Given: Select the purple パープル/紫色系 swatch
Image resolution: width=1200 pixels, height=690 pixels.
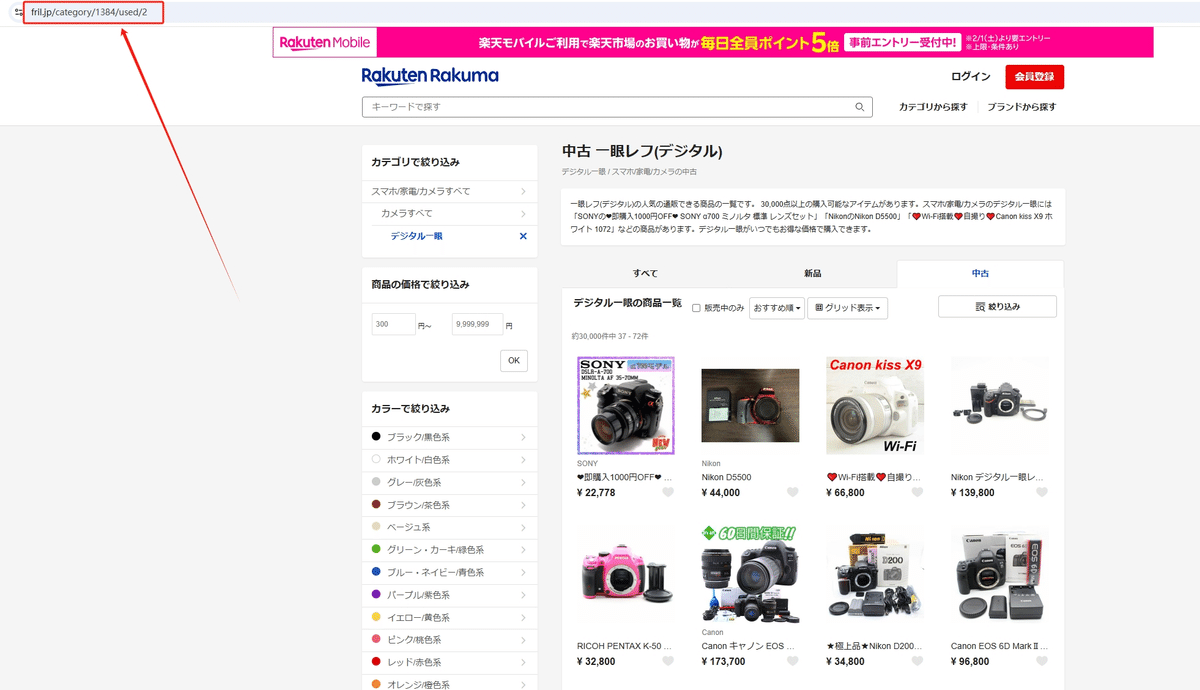Looking at the screenshot, I should (x=376, y=594).
